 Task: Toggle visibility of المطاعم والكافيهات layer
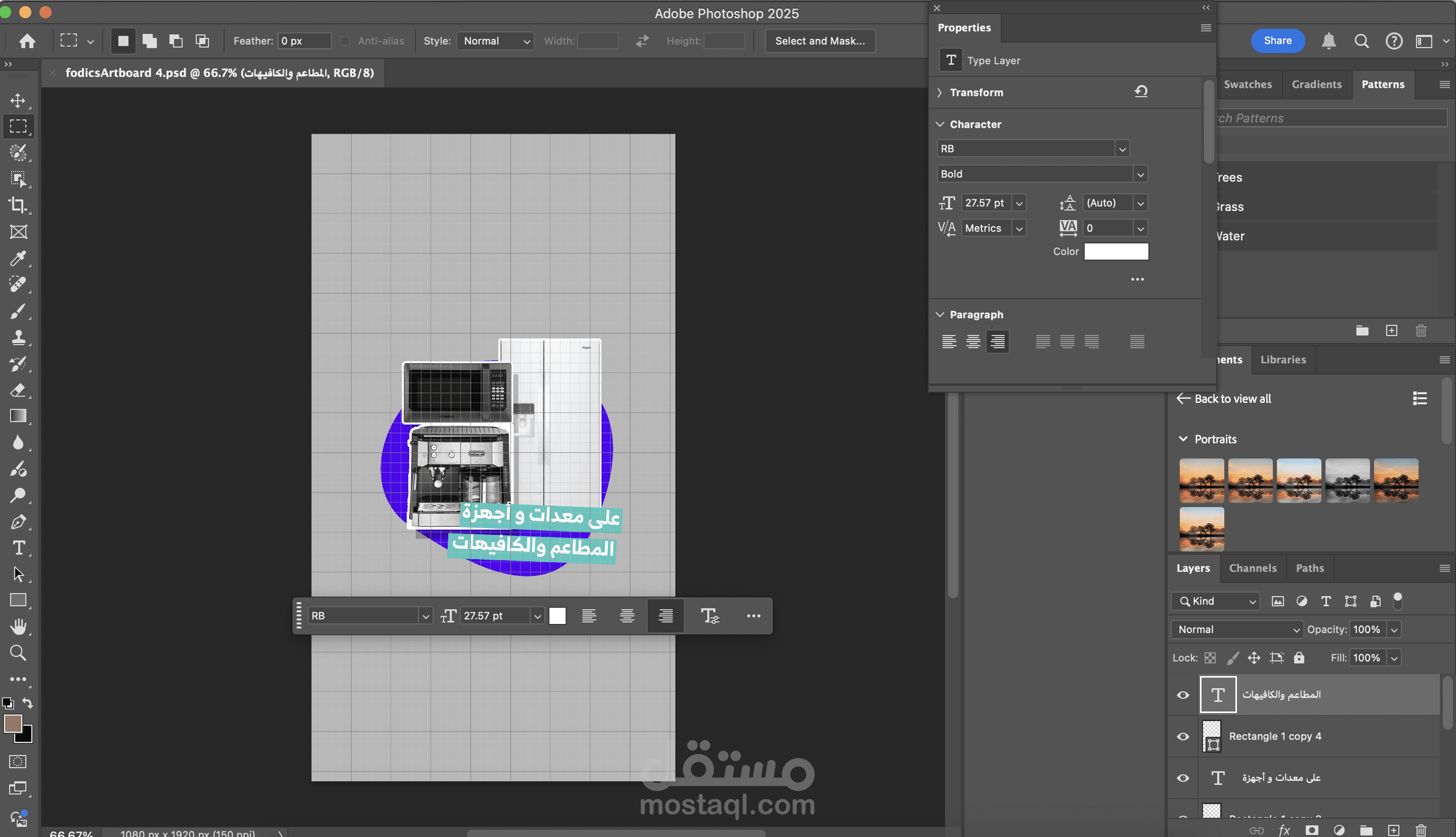1182,695
